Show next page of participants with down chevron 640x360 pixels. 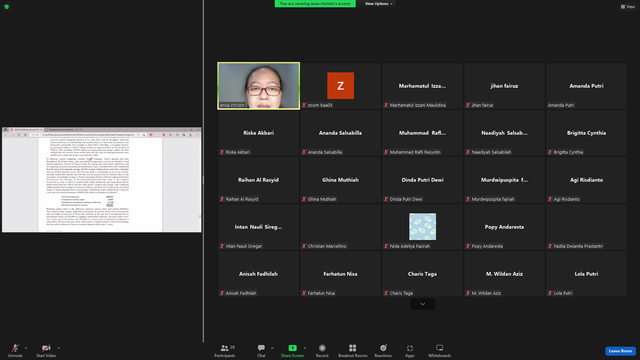[422, 304]
